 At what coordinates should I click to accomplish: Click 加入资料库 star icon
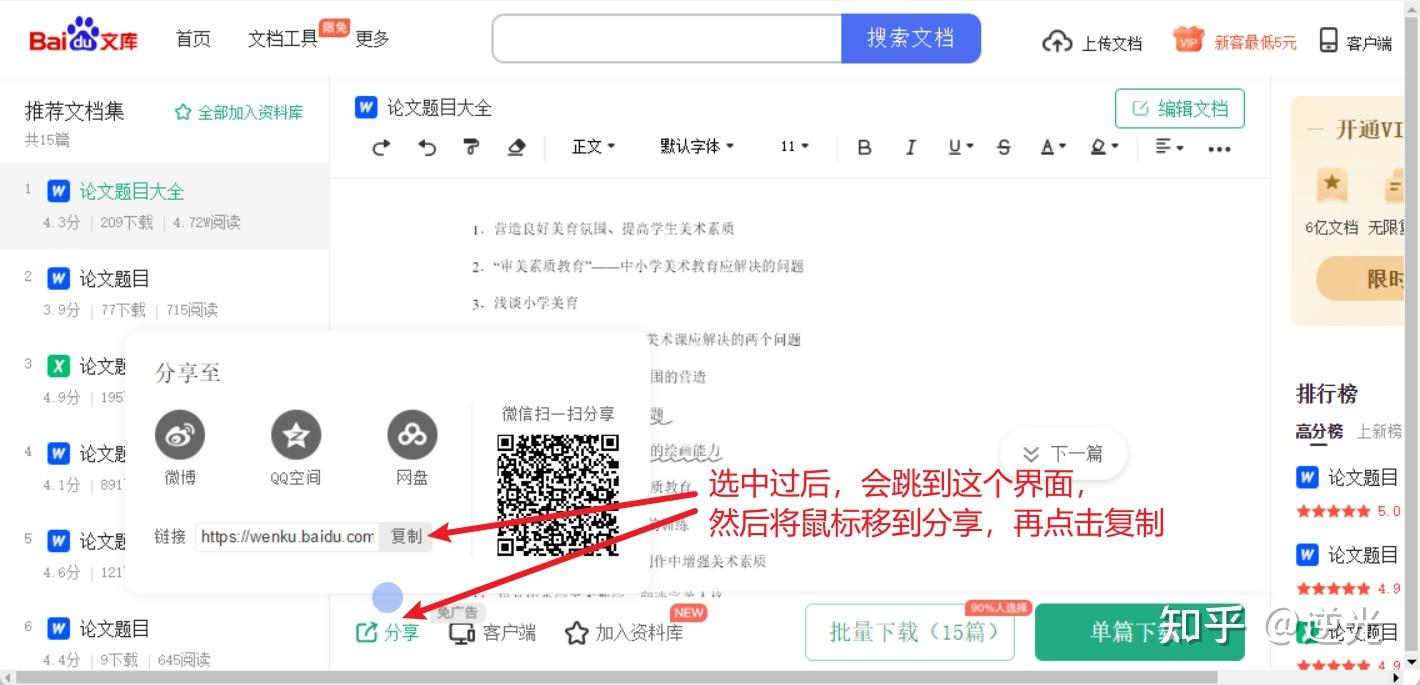click(x=576, y=632)
